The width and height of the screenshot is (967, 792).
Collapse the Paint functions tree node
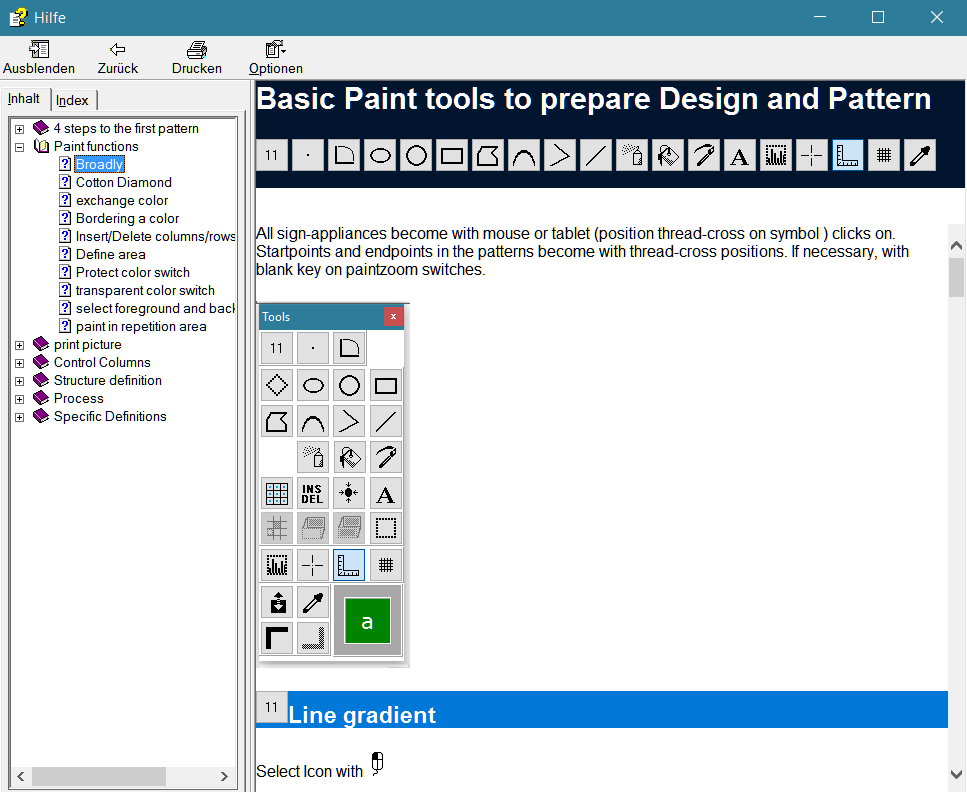click(19, 147)
